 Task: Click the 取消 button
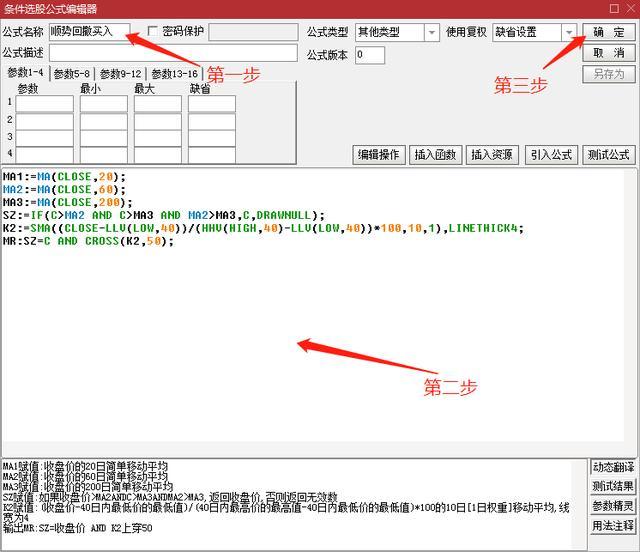pyautogui.click(x=609, y=53)
